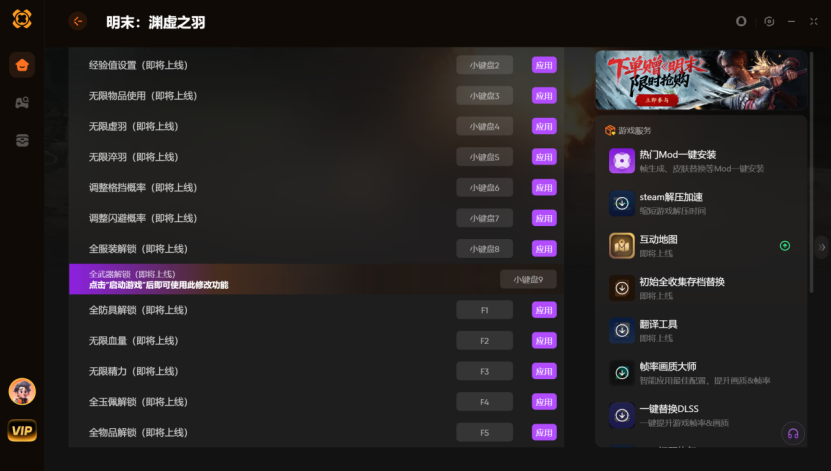Click the green status icon beside 互动地图
This screenshot has width=831, height=471.
click(785, 245)
